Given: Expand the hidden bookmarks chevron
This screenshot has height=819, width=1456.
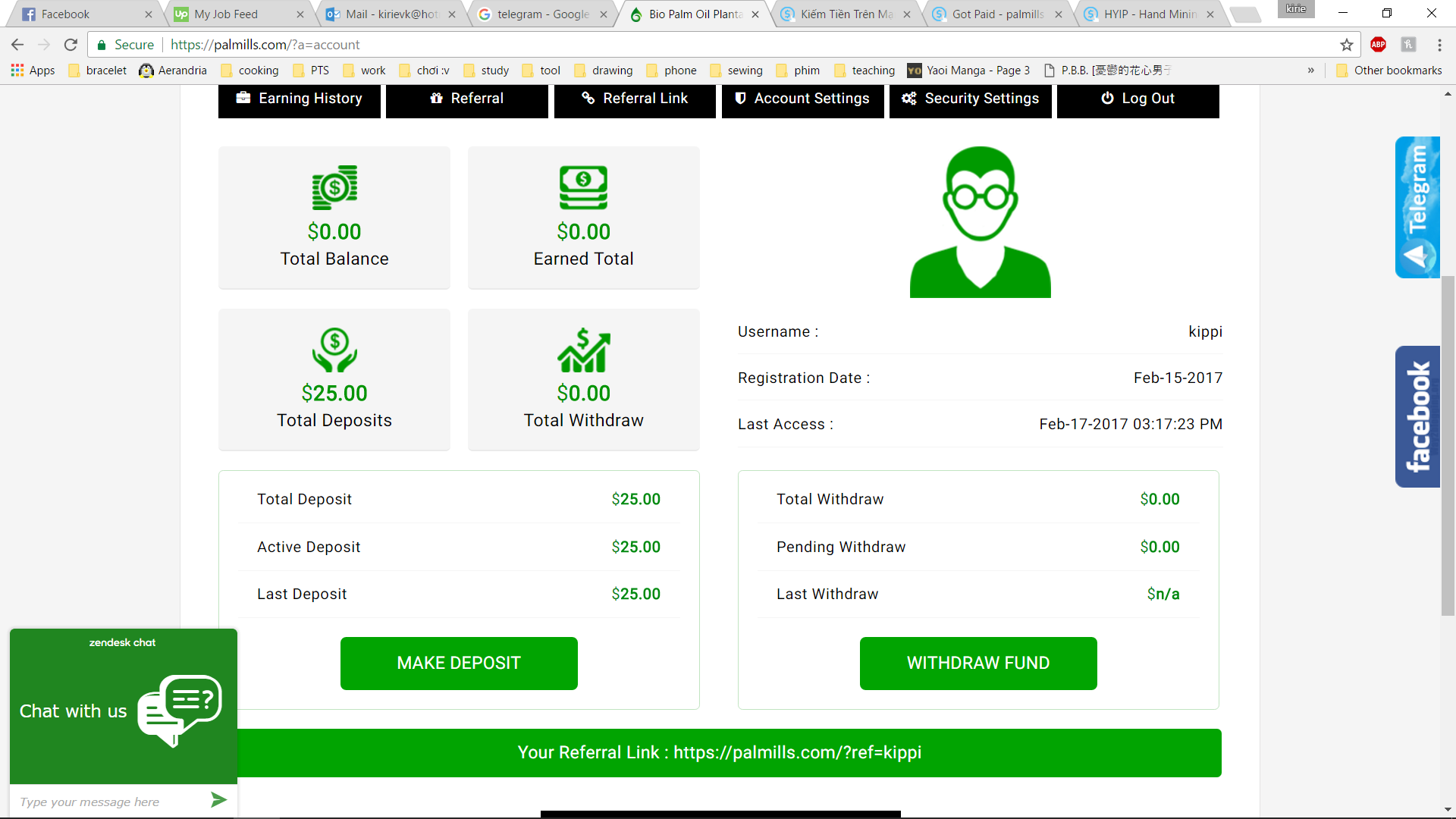Looking at the screenshot, I should [x=1310, y=71].
